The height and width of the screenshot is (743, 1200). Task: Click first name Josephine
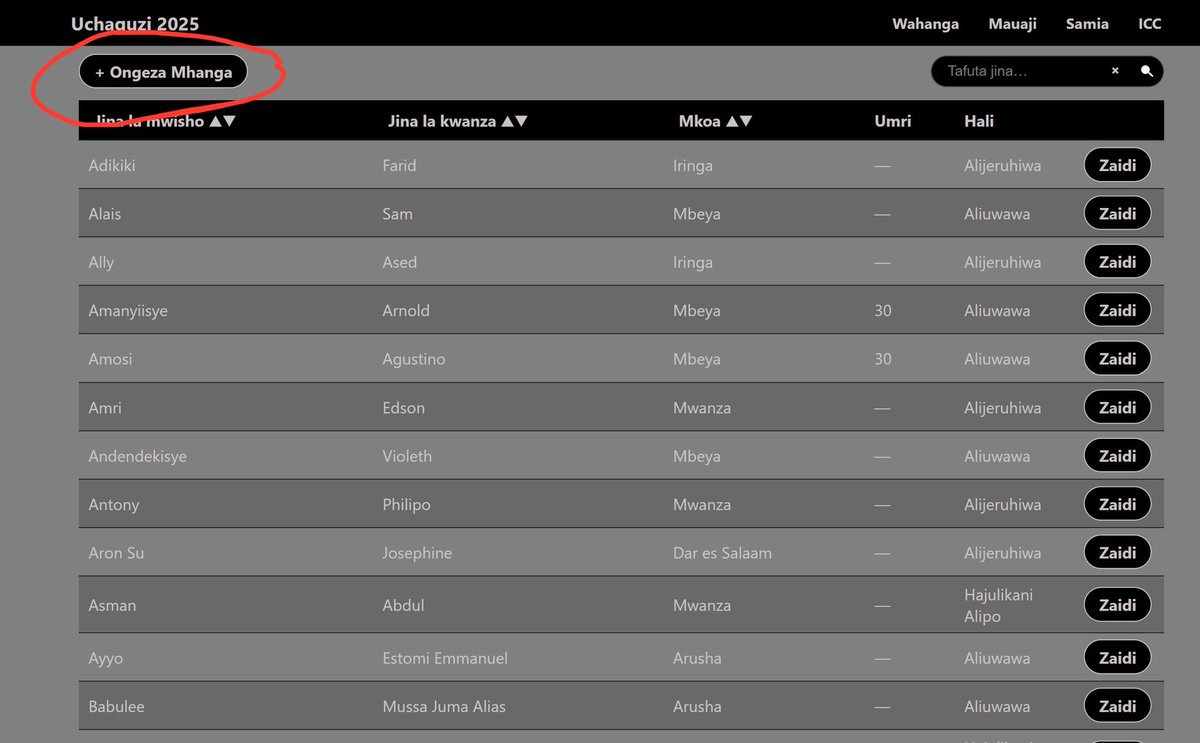[417, 553]
